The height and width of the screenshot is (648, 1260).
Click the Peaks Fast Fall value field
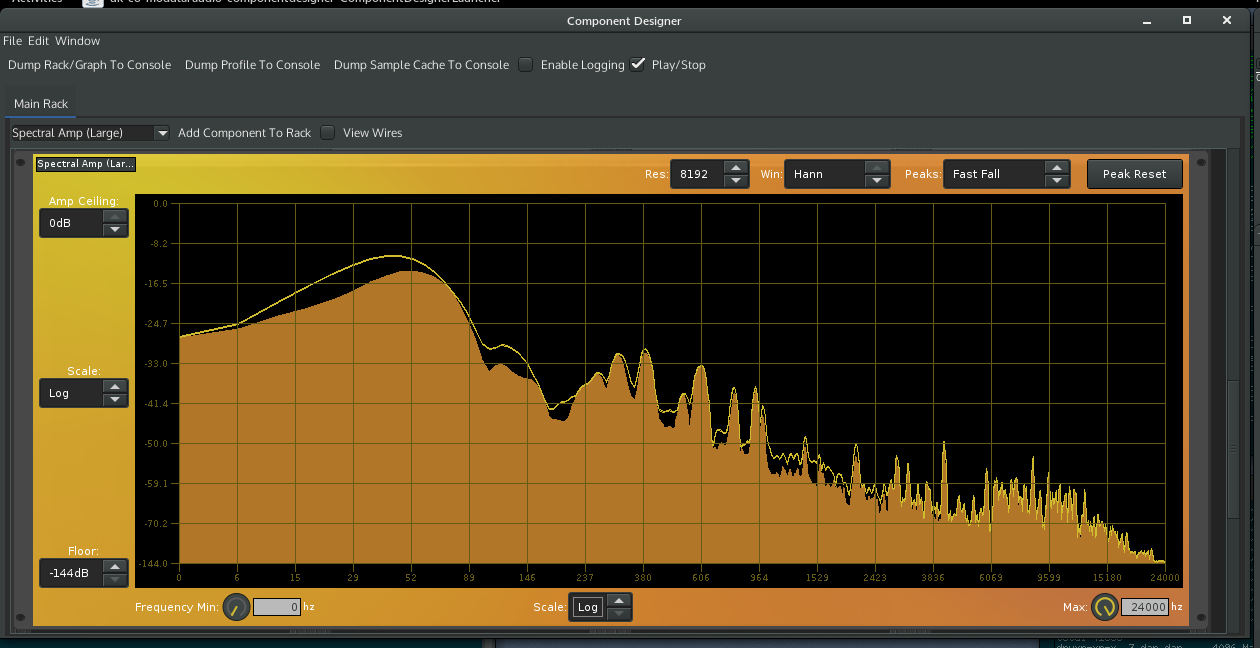[x=994, y=174]
